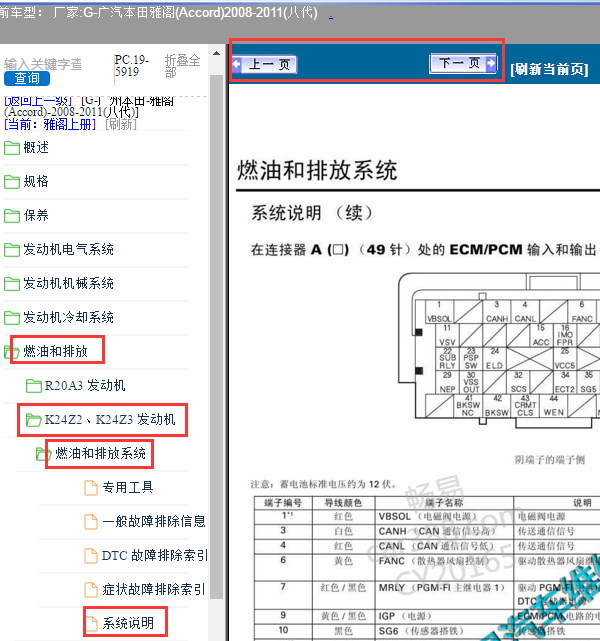Viewport: 600px width, 641px height.
Task: Select 规格 tree item
Action: 36,182
